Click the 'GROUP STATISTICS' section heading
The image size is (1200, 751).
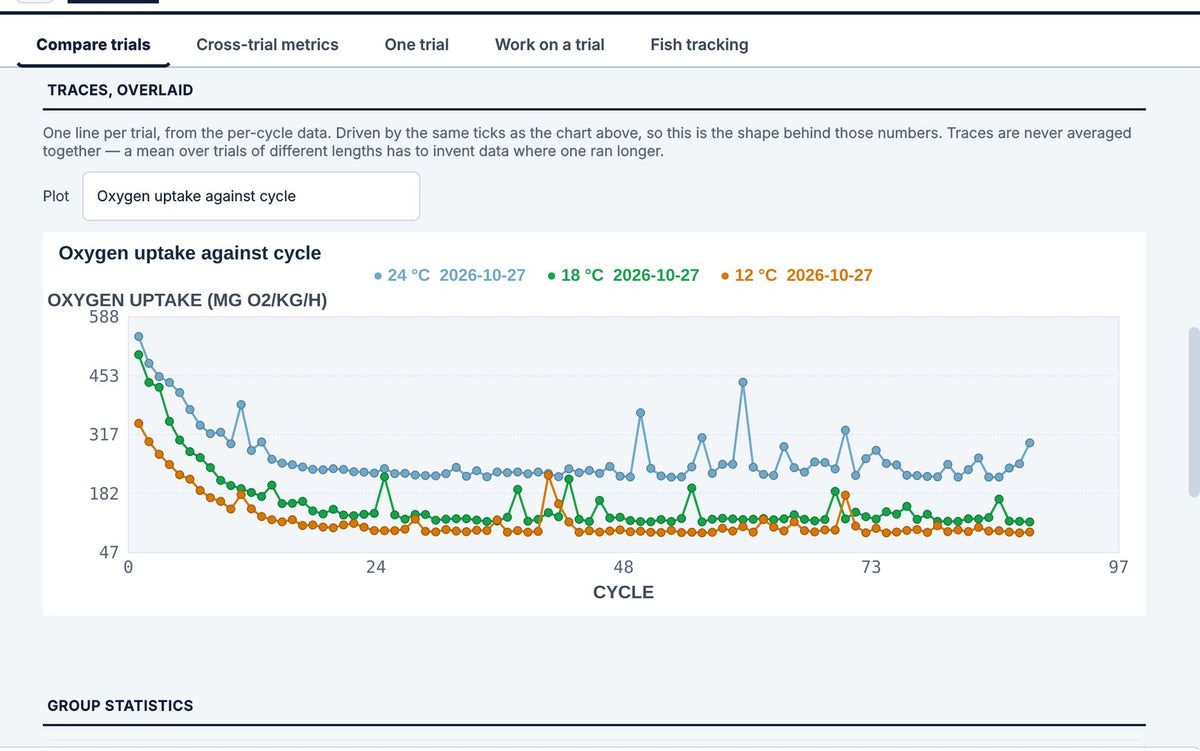click(120, 705)
